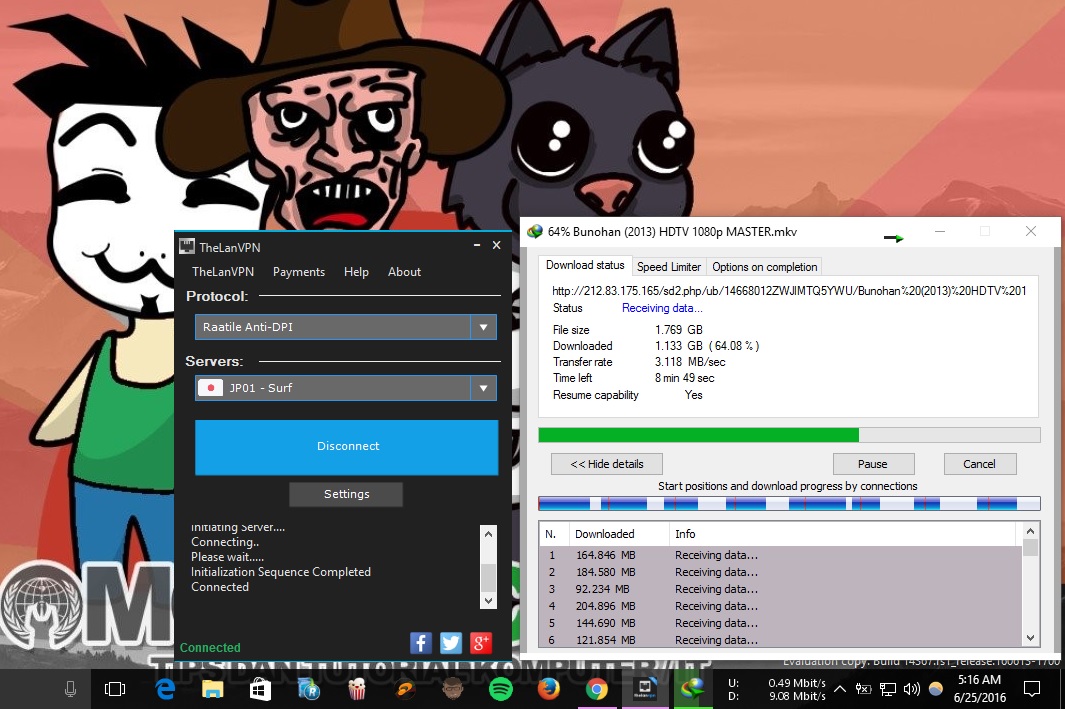Select connection row with 184.580 MB

780,572
